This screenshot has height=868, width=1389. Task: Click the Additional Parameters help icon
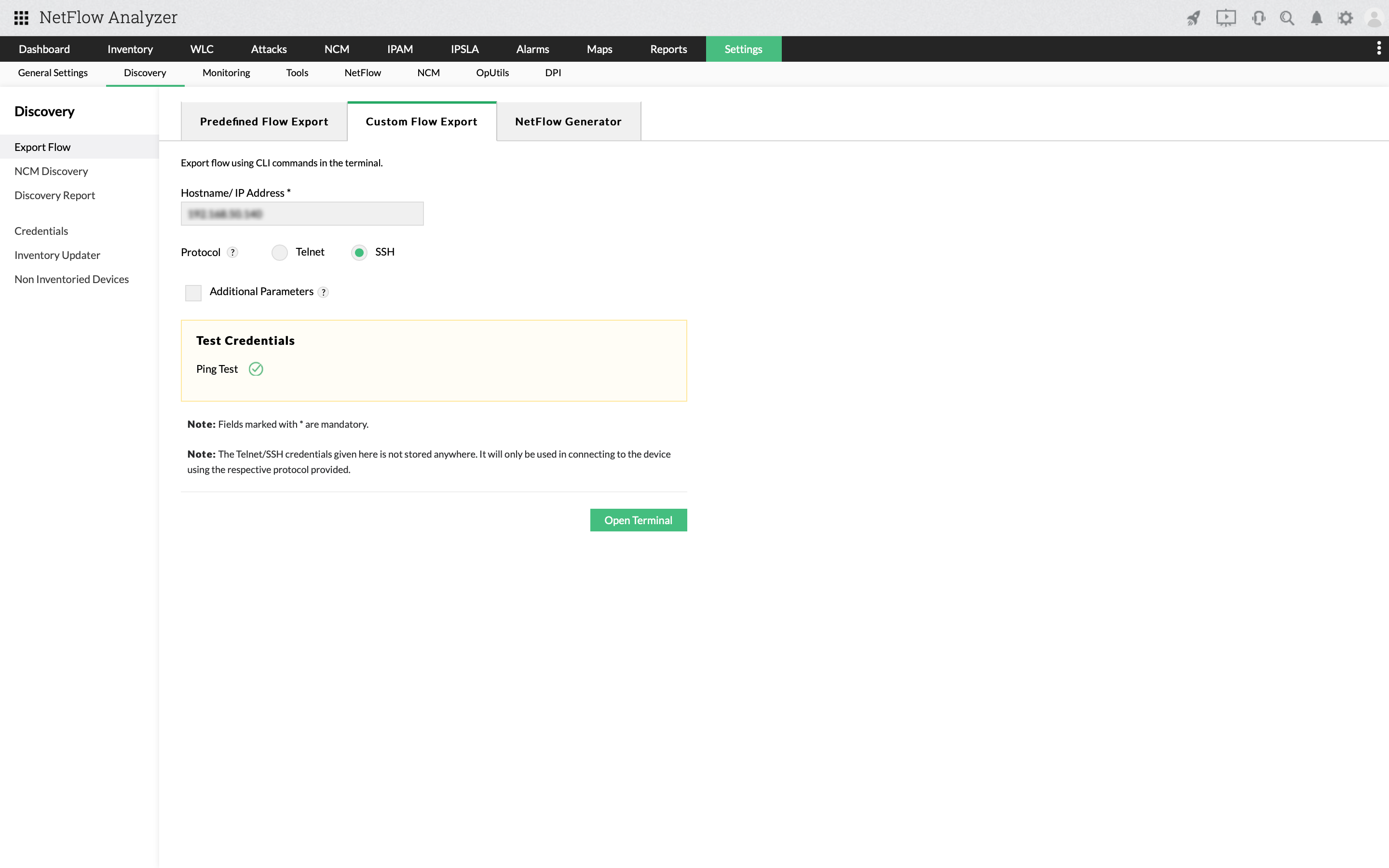click(x=324, y=292)
